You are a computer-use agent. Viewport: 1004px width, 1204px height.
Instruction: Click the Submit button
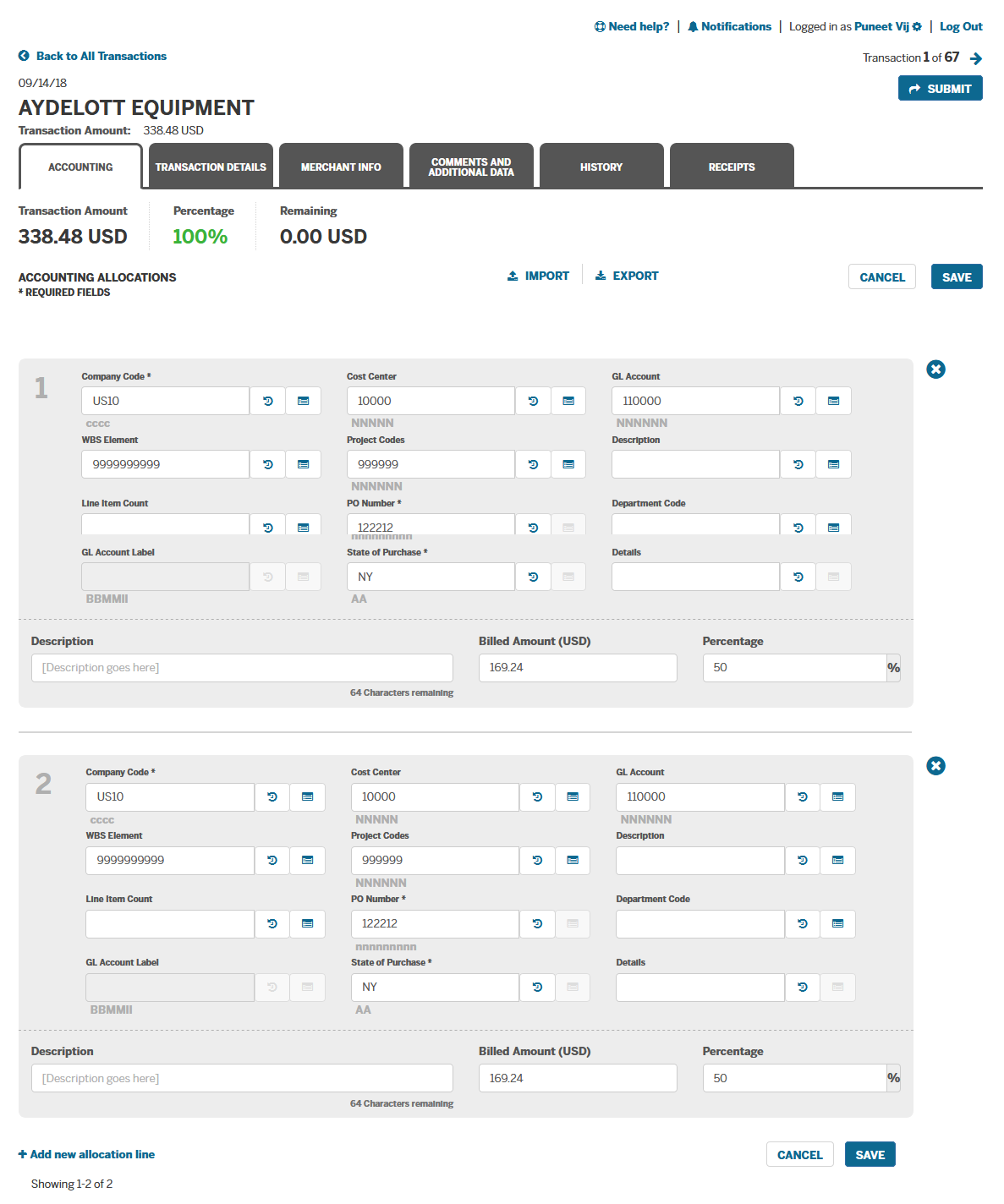click(940, 88)
